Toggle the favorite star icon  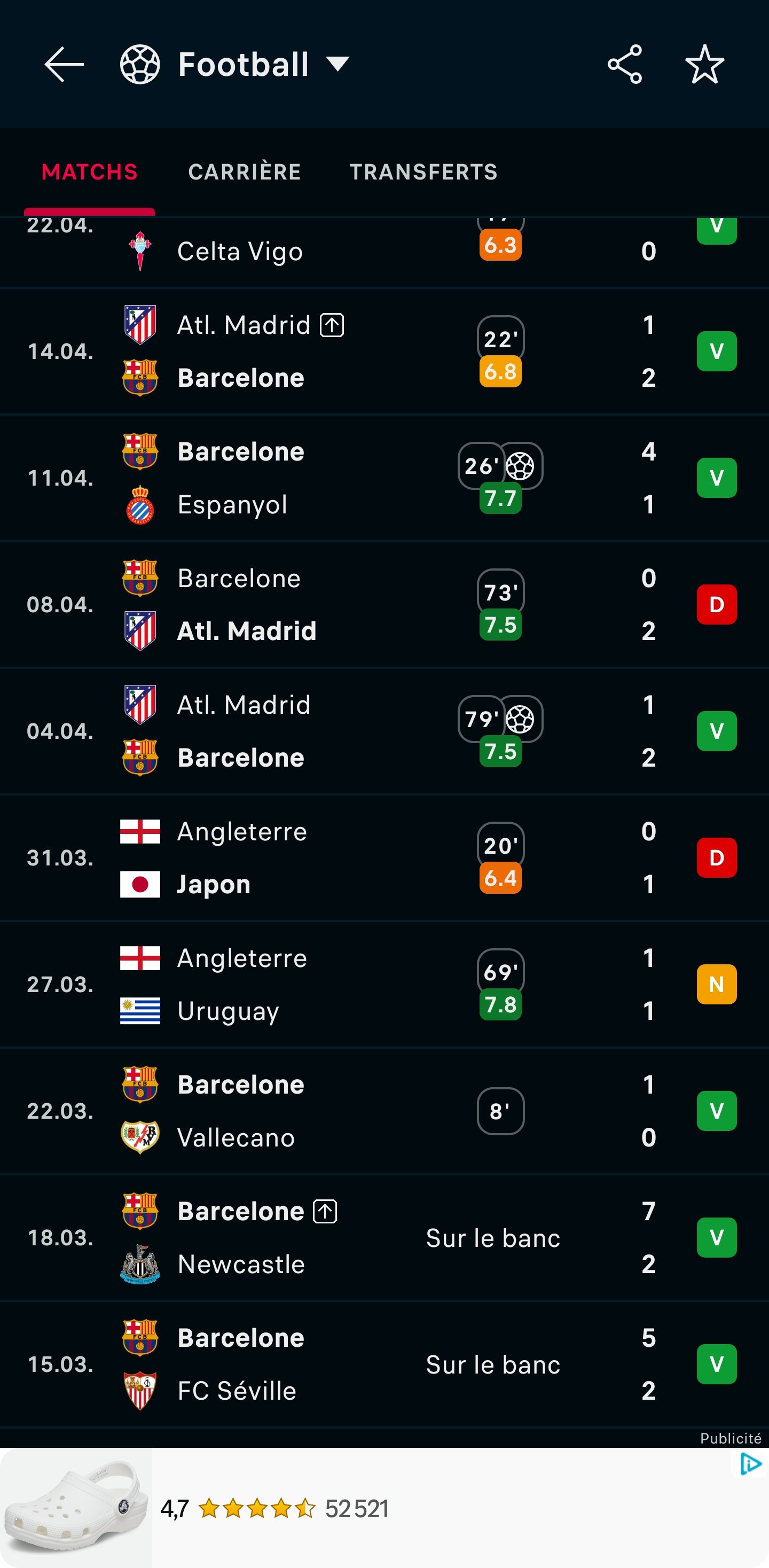704,64
